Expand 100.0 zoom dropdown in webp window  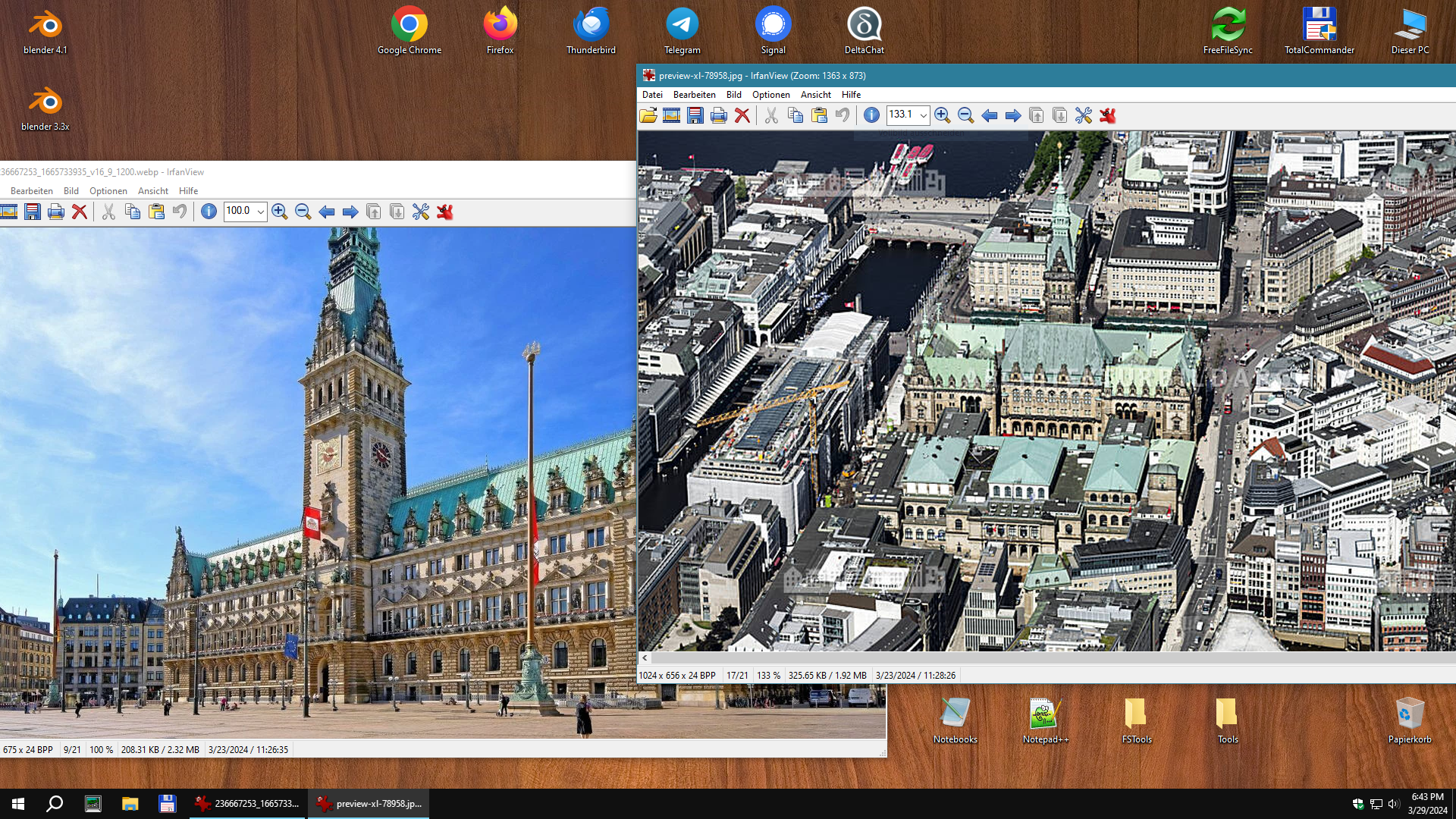(260, 212)
